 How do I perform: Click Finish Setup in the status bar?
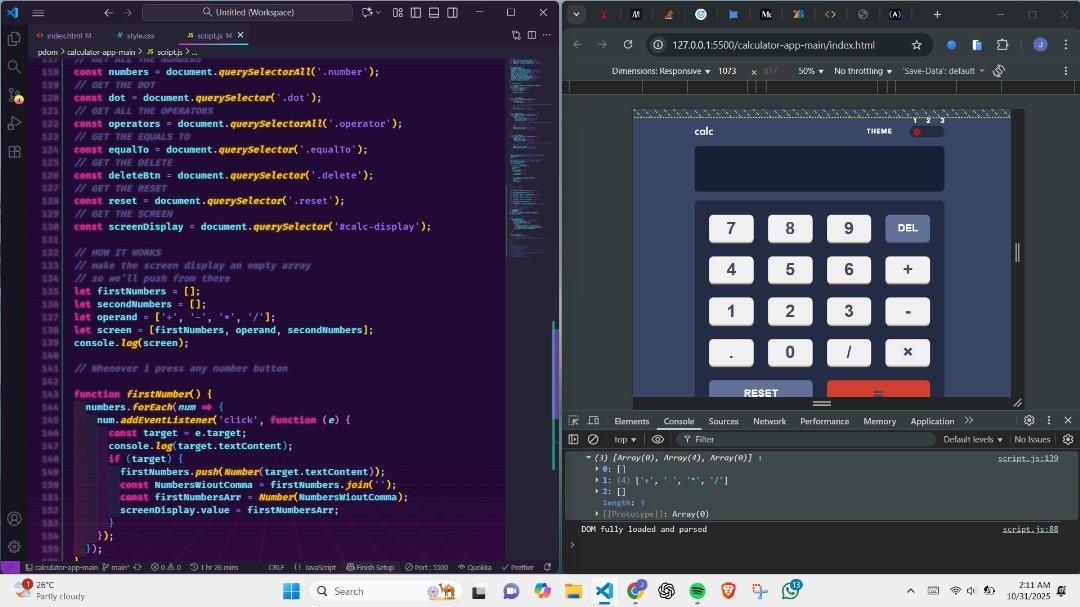[x=370, y=567]
